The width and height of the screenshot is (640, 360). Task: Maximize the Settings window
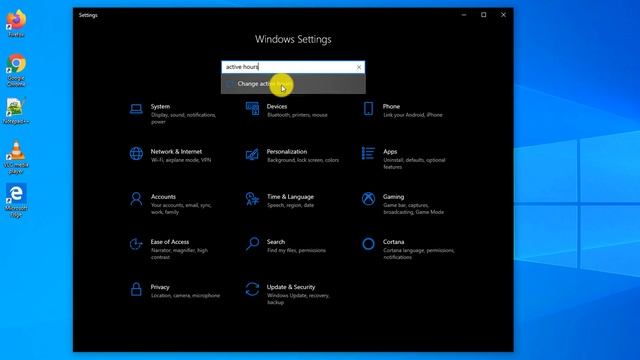[484, 15]
